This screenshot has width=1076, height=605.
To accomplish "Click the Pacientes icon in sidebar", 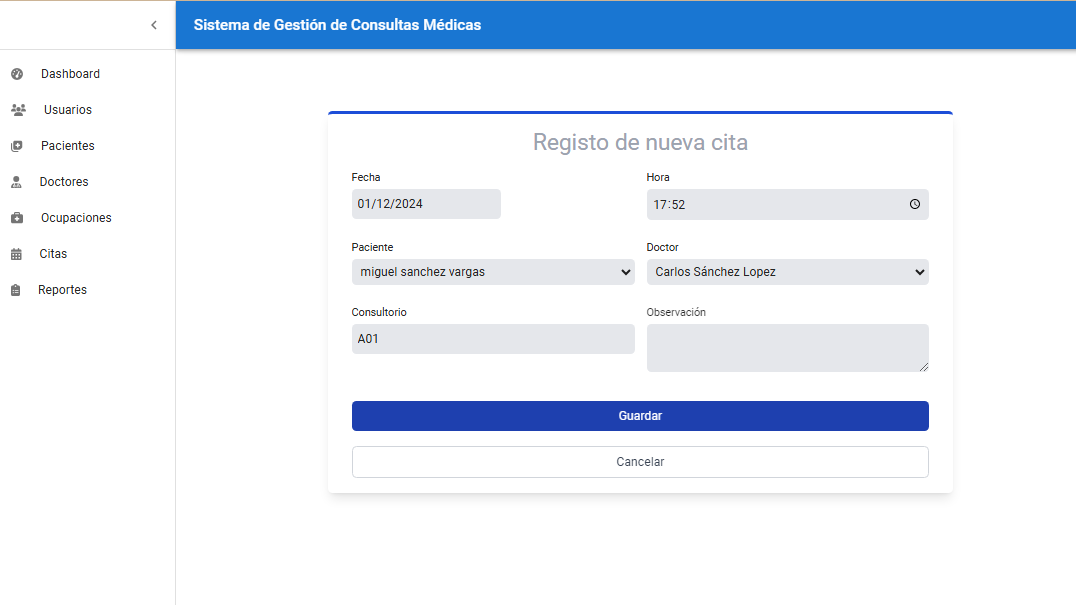I will click(17, 146).
